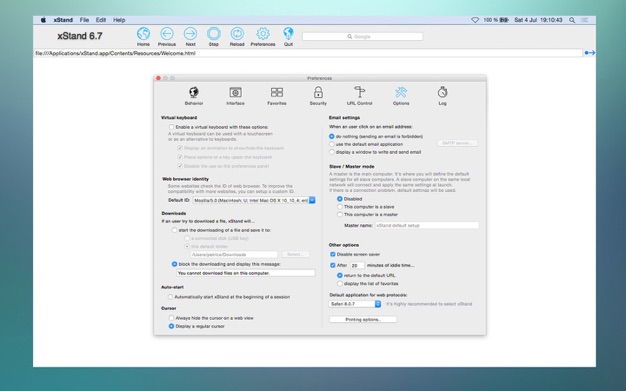Select display a window to write email
This screenshot has width=626, height=391.
332,152
